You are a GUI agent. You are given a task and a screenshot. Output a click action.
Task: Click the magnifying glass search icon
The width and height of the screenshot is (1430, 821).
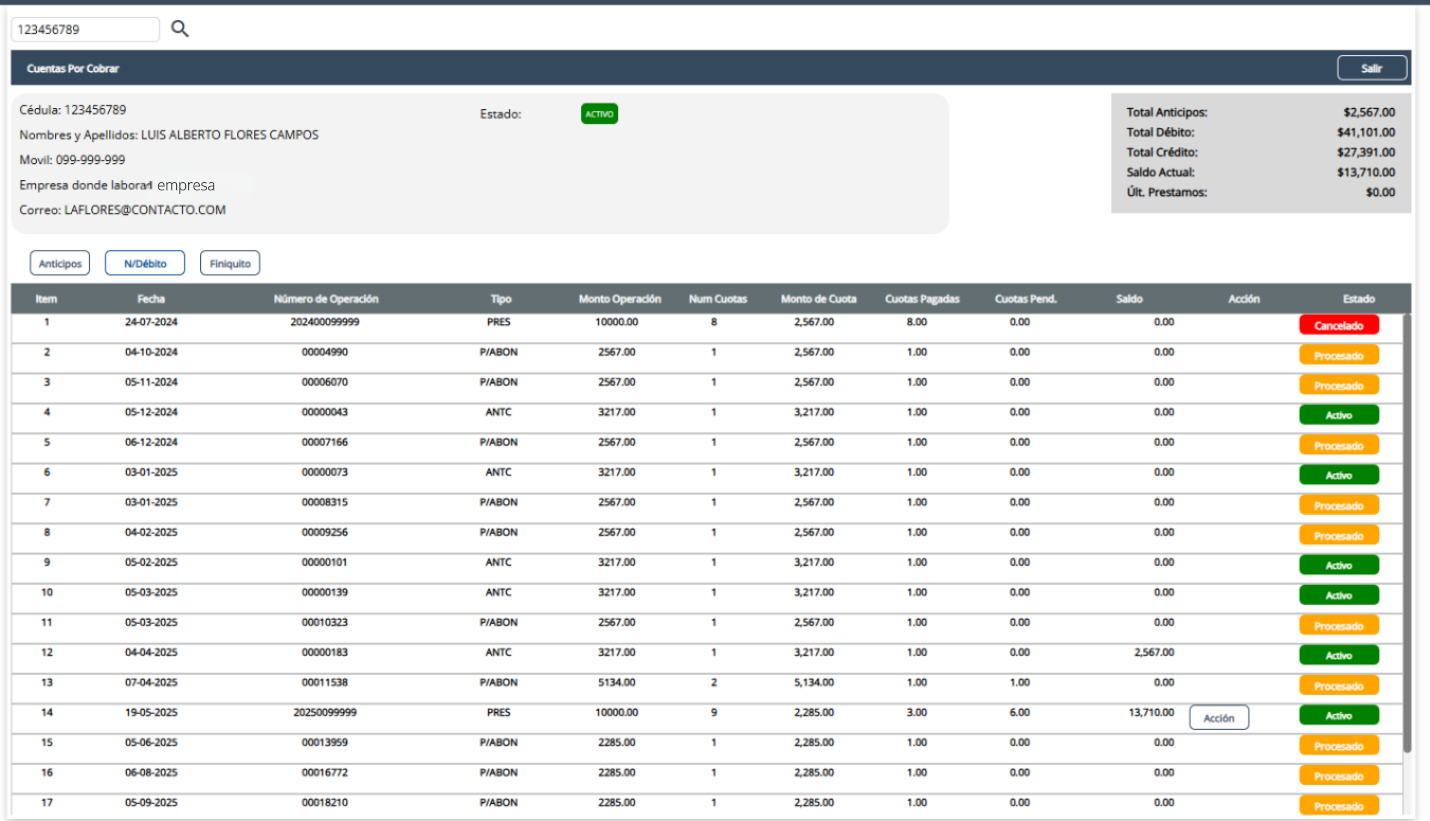click(180, 29)
